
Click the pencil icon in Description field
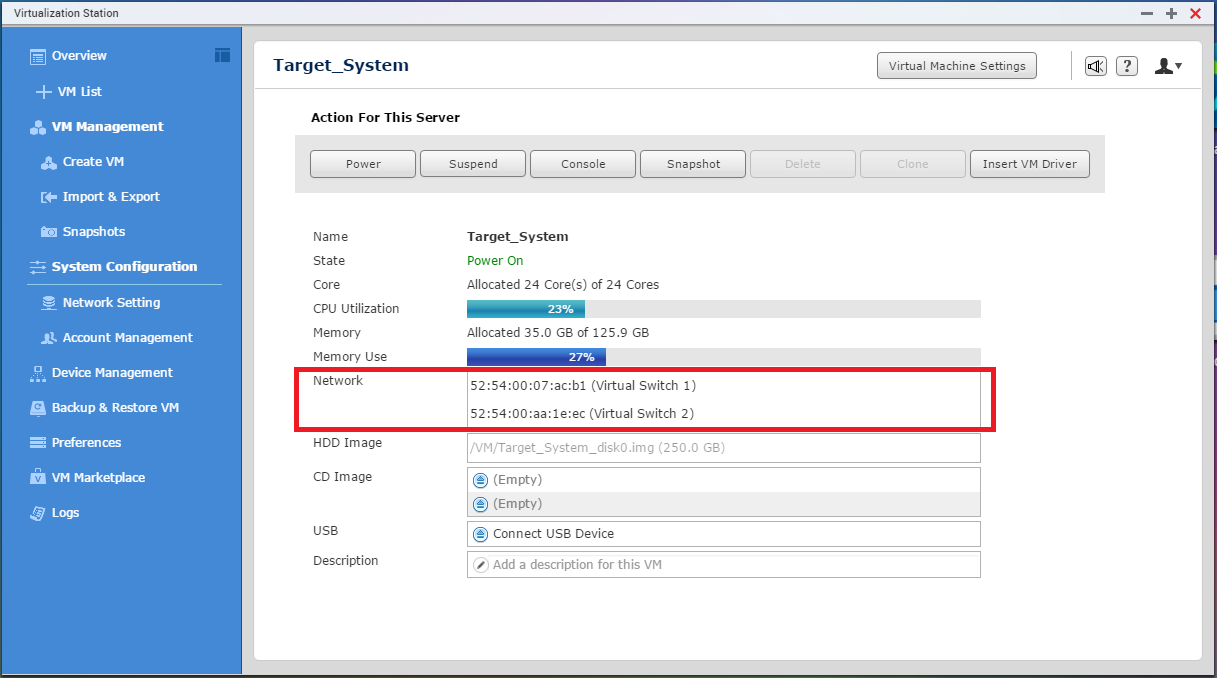pos(480,565)
